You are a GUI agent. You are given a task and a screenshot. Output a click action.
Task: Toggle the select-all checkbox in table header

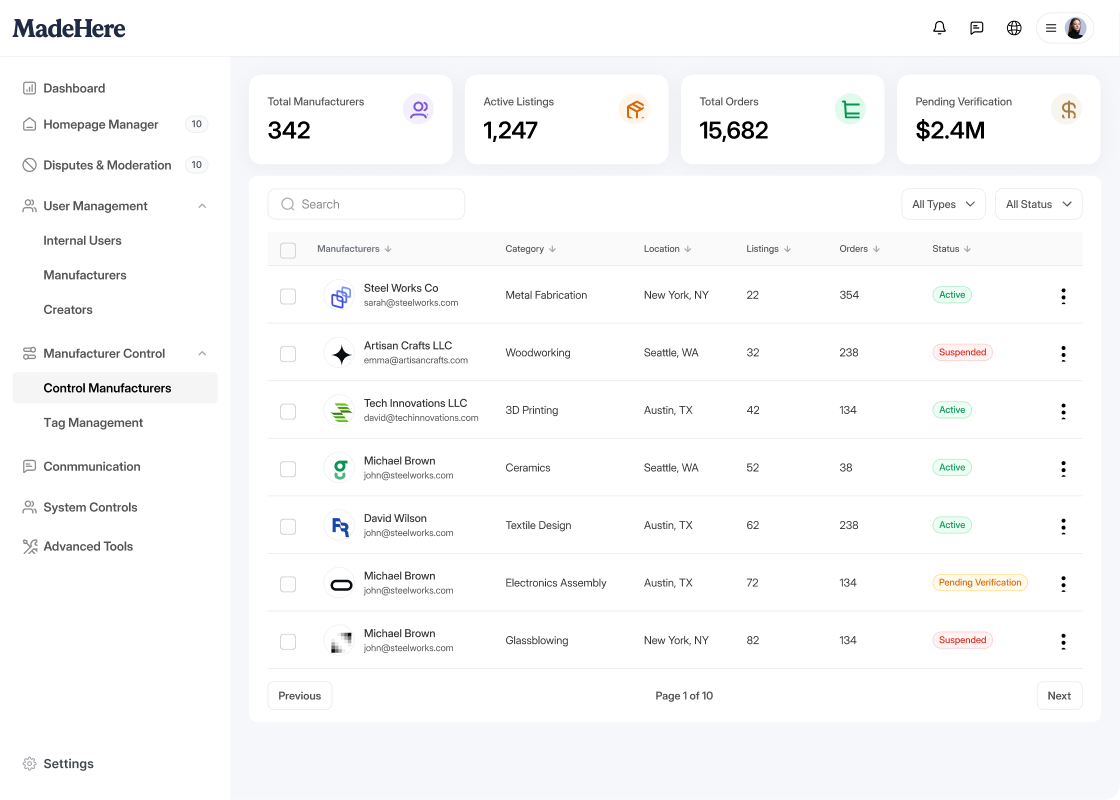pos(288,250)
